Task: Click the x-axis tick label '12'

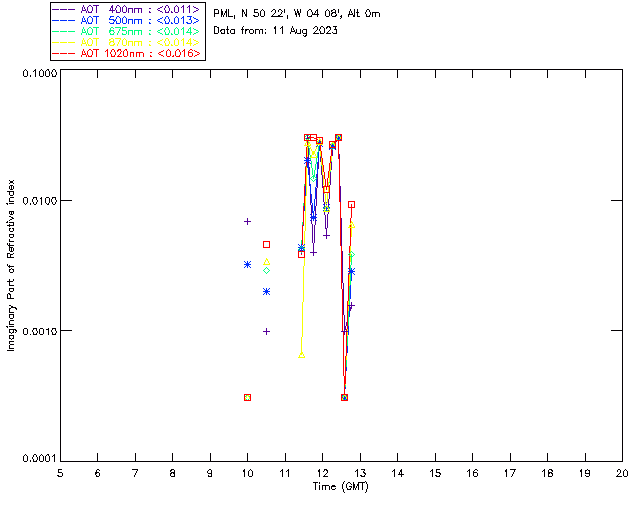Action: pyautogui.click(x=322, y=473)
